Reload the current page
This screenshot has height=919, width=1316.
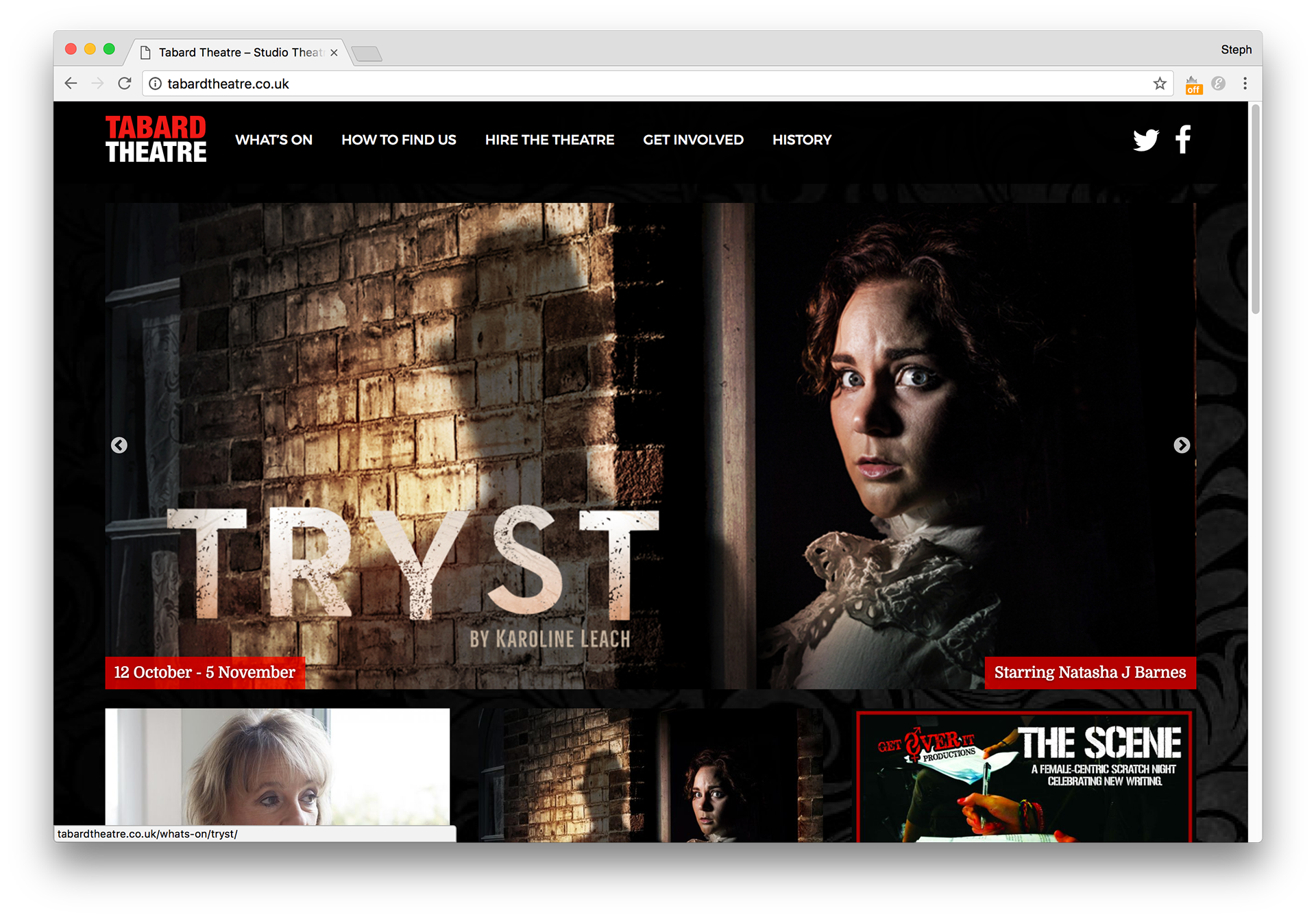click(x=125, y=84)
